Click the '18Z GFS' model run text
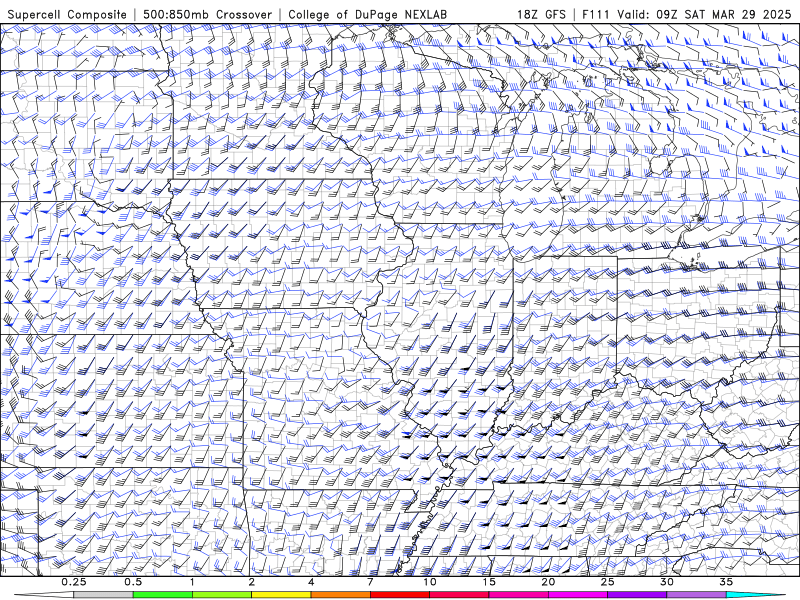The height and width of the screenshot is (600, 800). (541, 14)
